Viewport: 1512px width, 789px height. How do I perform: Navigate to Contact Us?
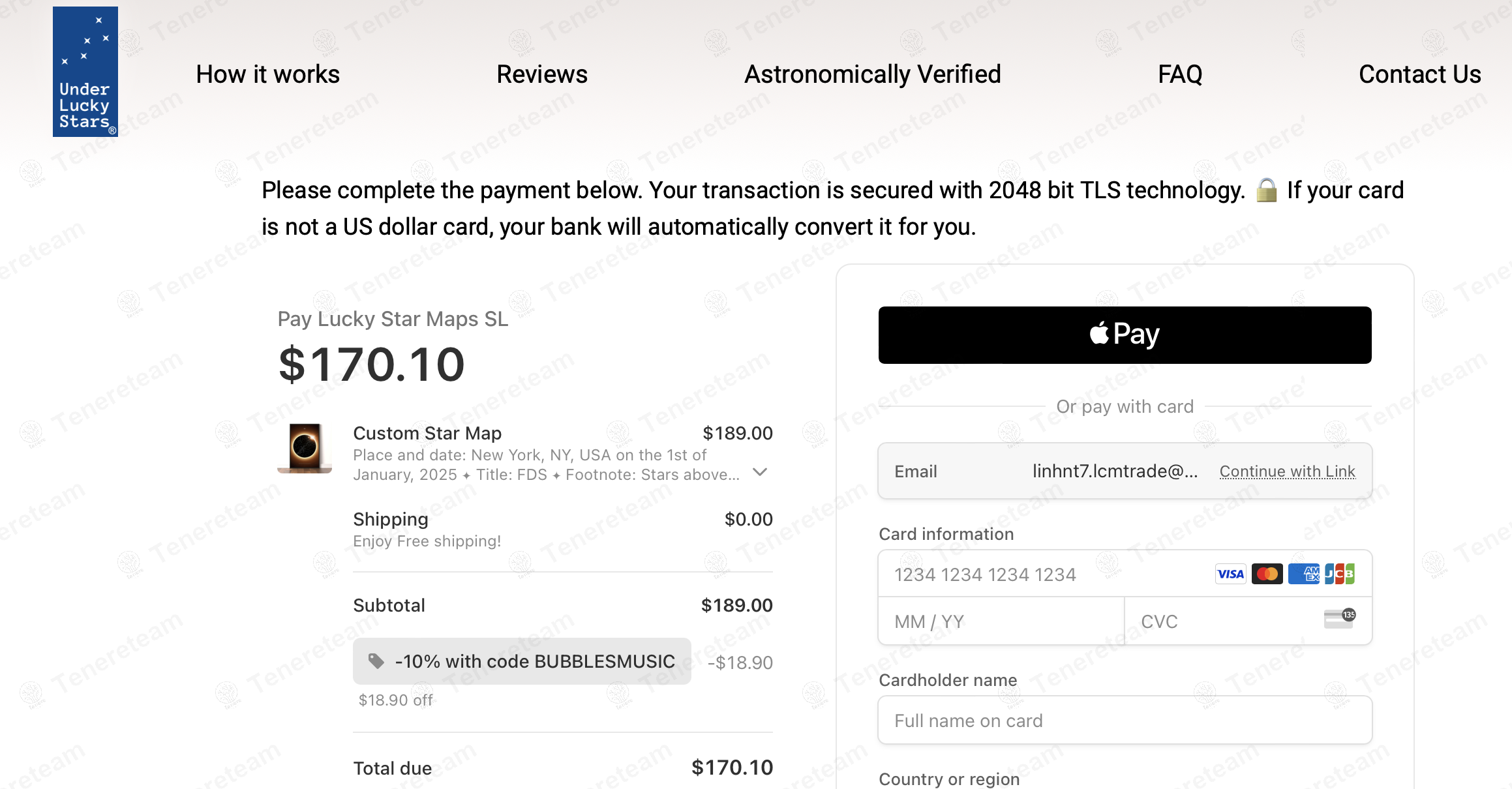coord(1419,74)
